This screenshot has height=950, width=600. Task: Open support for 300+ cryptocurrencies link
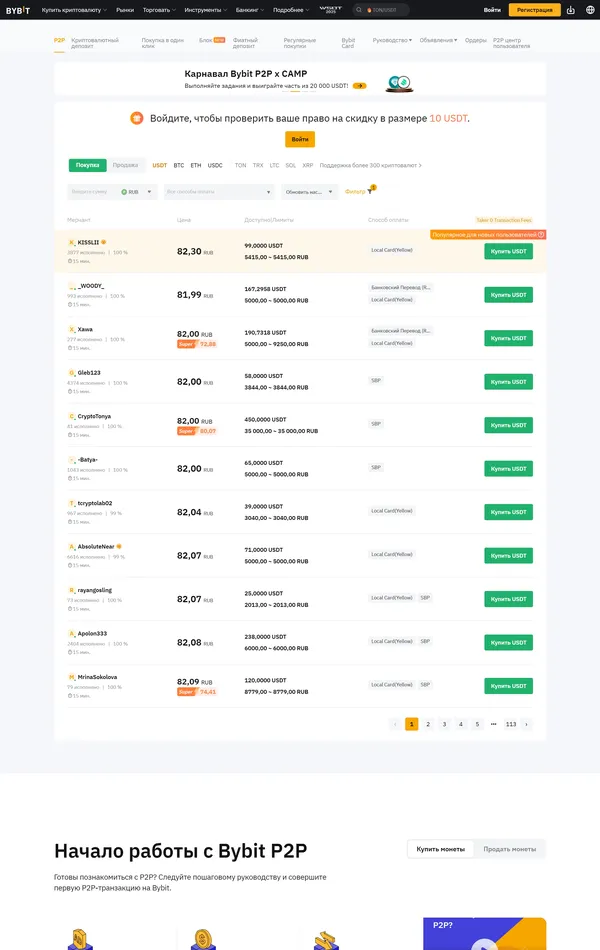[370, 165]
